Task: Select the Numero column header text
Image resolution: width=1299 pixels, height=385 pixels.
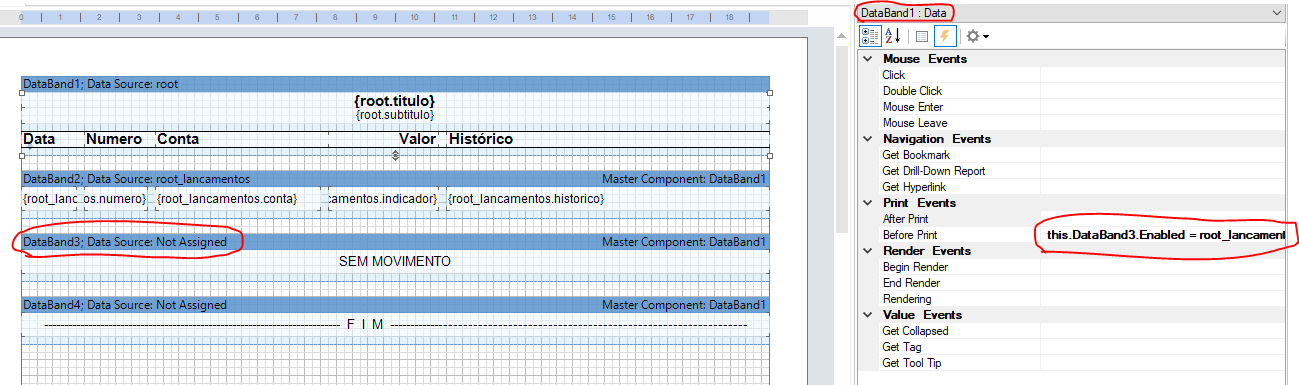Action: [114, 139]
